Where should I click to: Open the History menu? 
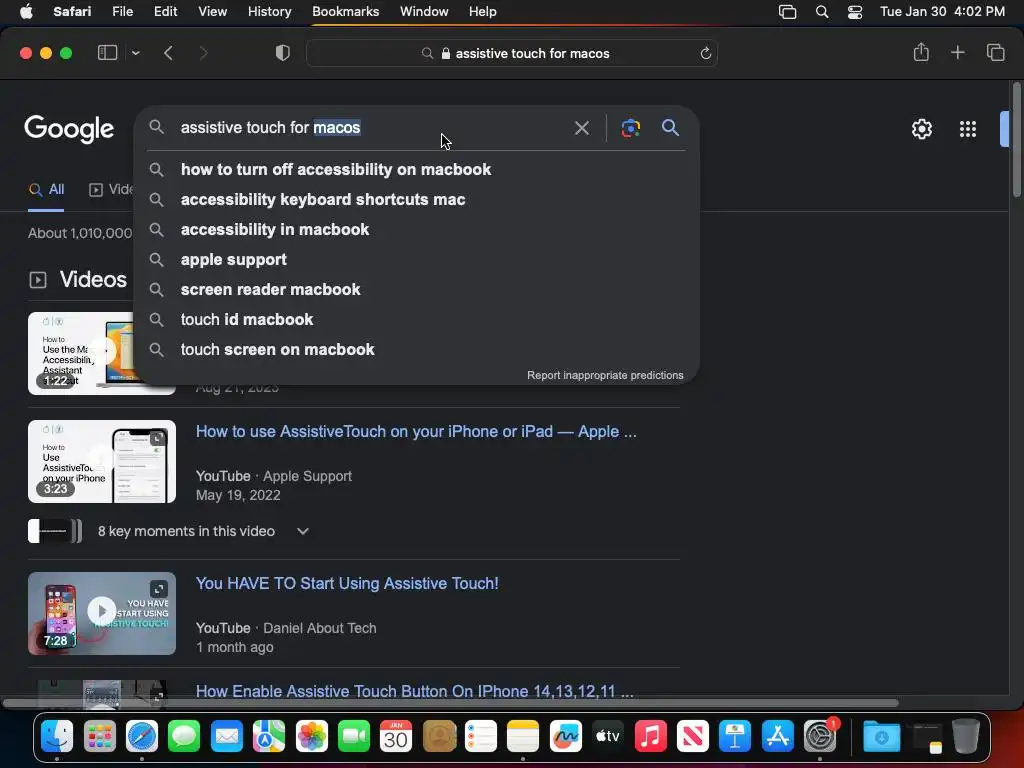tap(269, 12)
